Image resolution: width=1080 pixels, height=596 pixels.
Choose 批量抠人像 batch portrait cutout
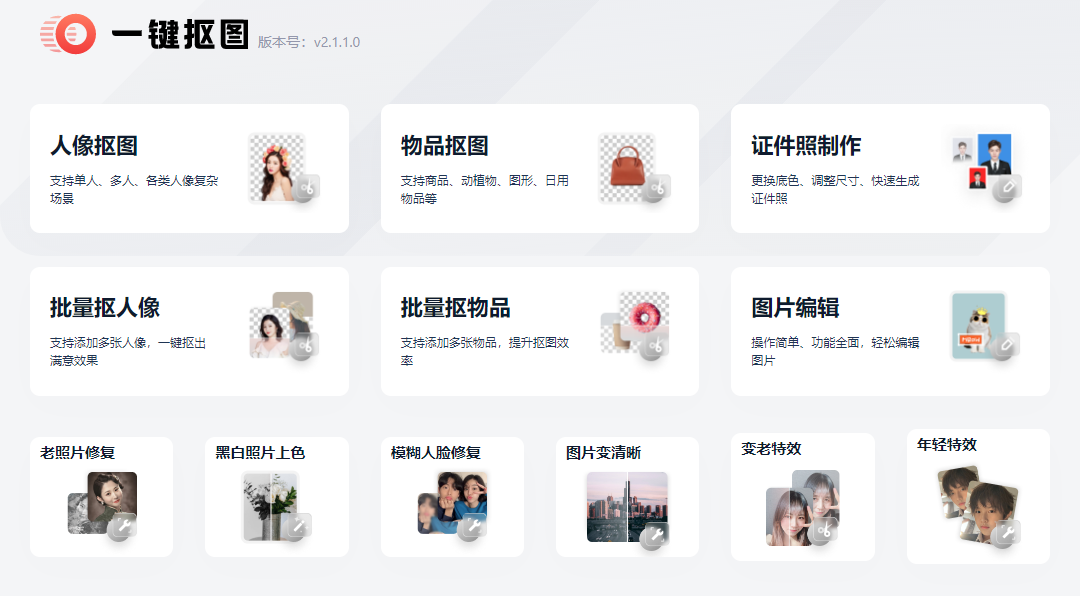(x=189, y=331)
